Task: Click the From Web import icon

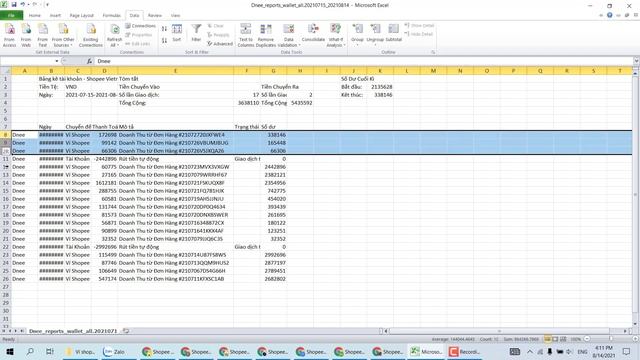Action: pos(26,35)
